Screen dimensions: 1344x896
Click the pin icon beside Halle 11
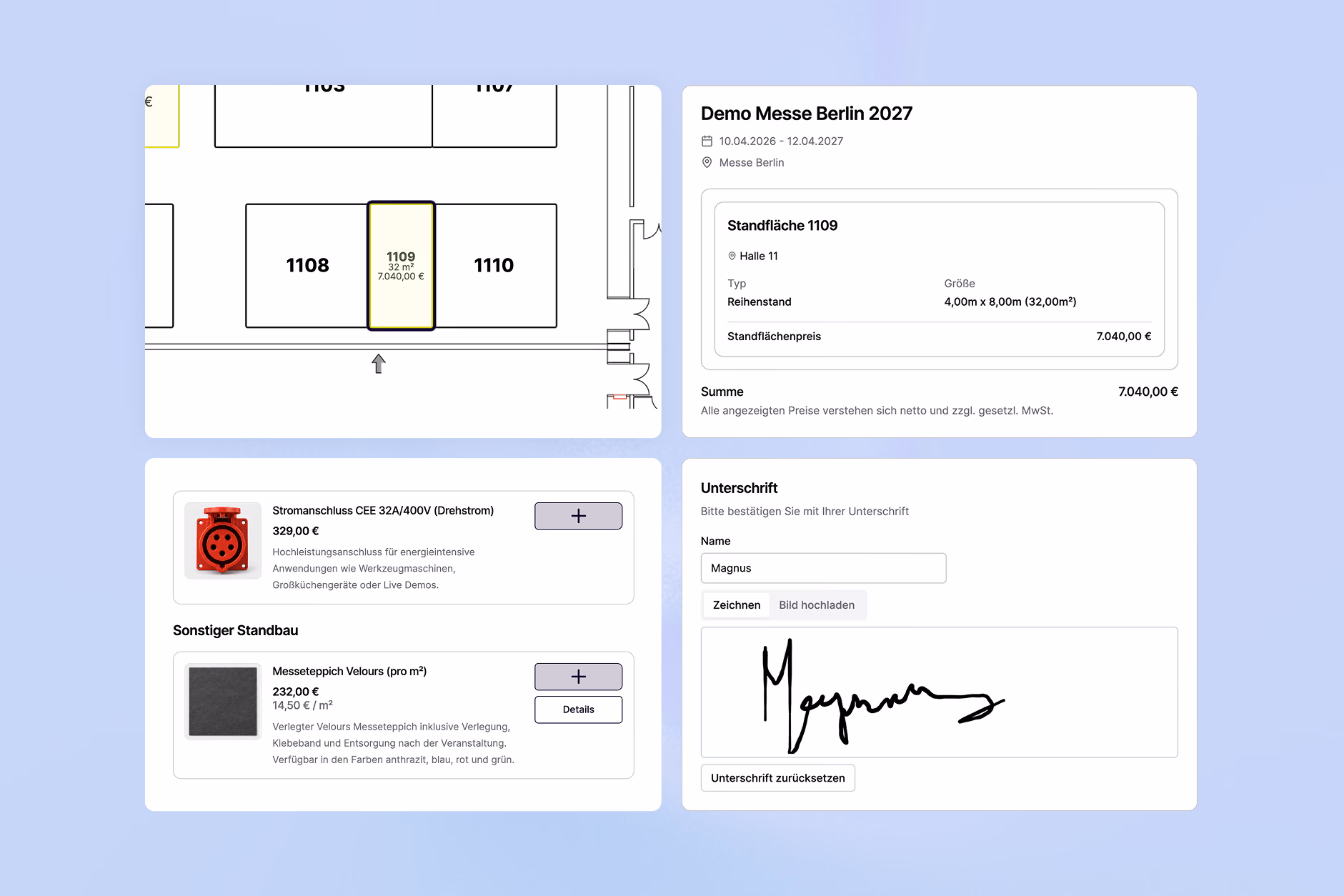[732, 256]
